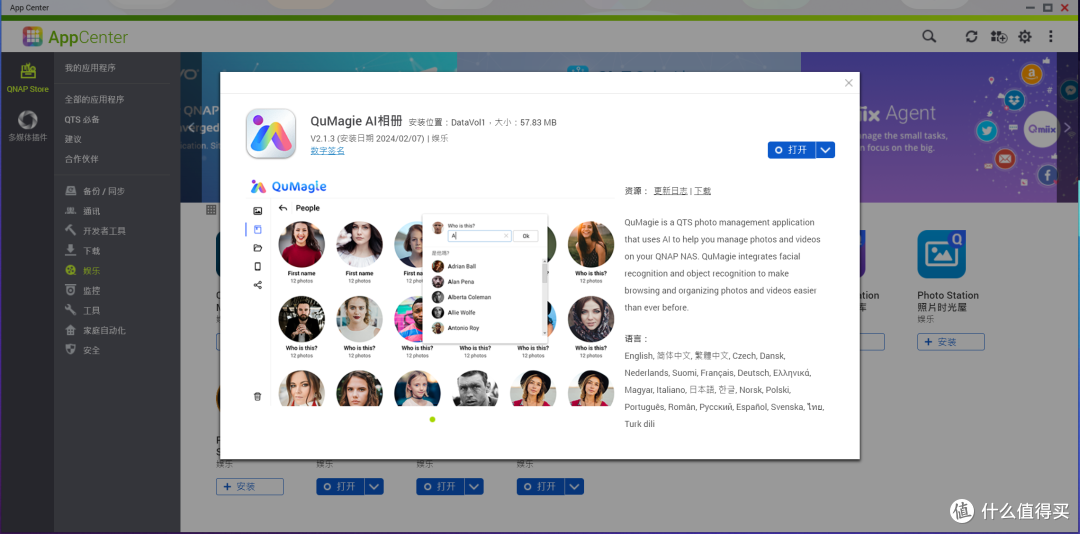The height and width of the screenshot is (534, 1080).
Task: Click the AppCenter logo icon
Action: [32, 37]
